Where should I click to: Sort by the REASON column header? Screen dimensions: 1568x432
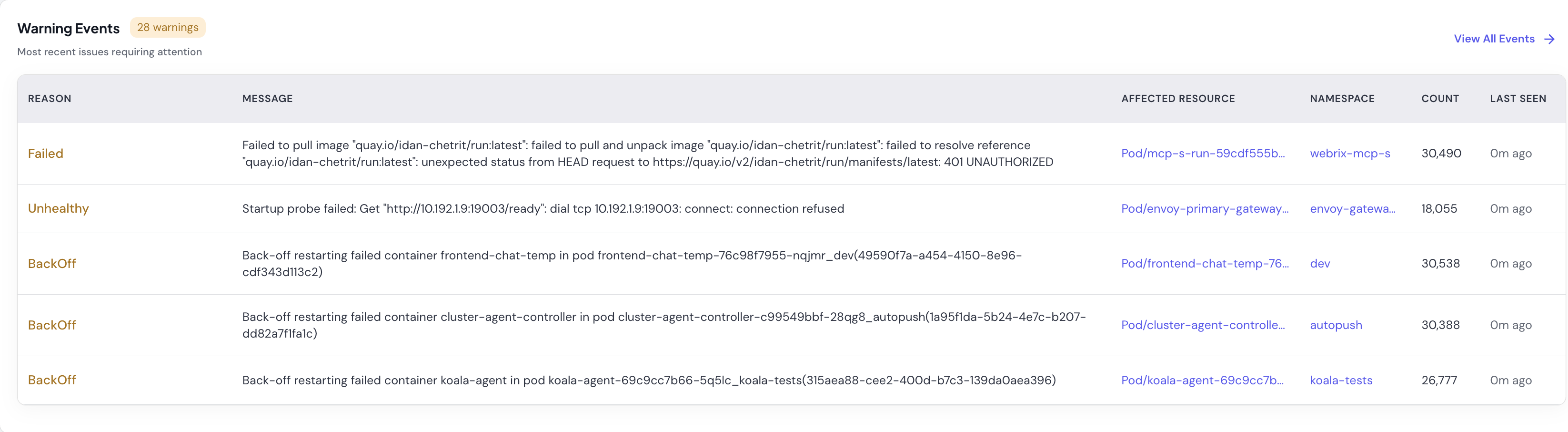click(x=50, y=98)
